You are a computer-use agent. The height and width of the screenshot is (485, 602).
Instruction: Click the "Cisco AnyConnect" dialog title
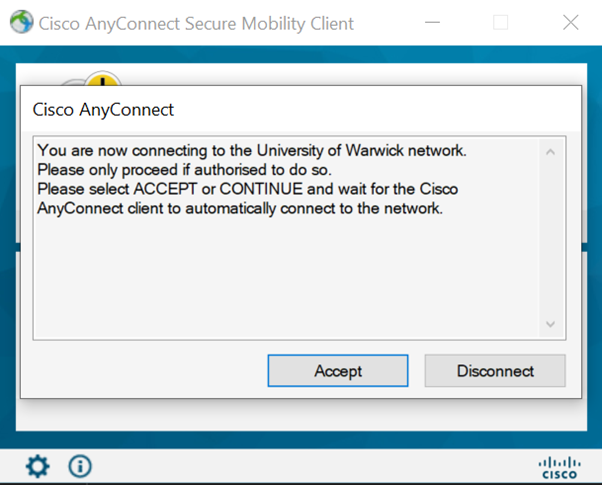pyautogui.click(x=104, y=109)
